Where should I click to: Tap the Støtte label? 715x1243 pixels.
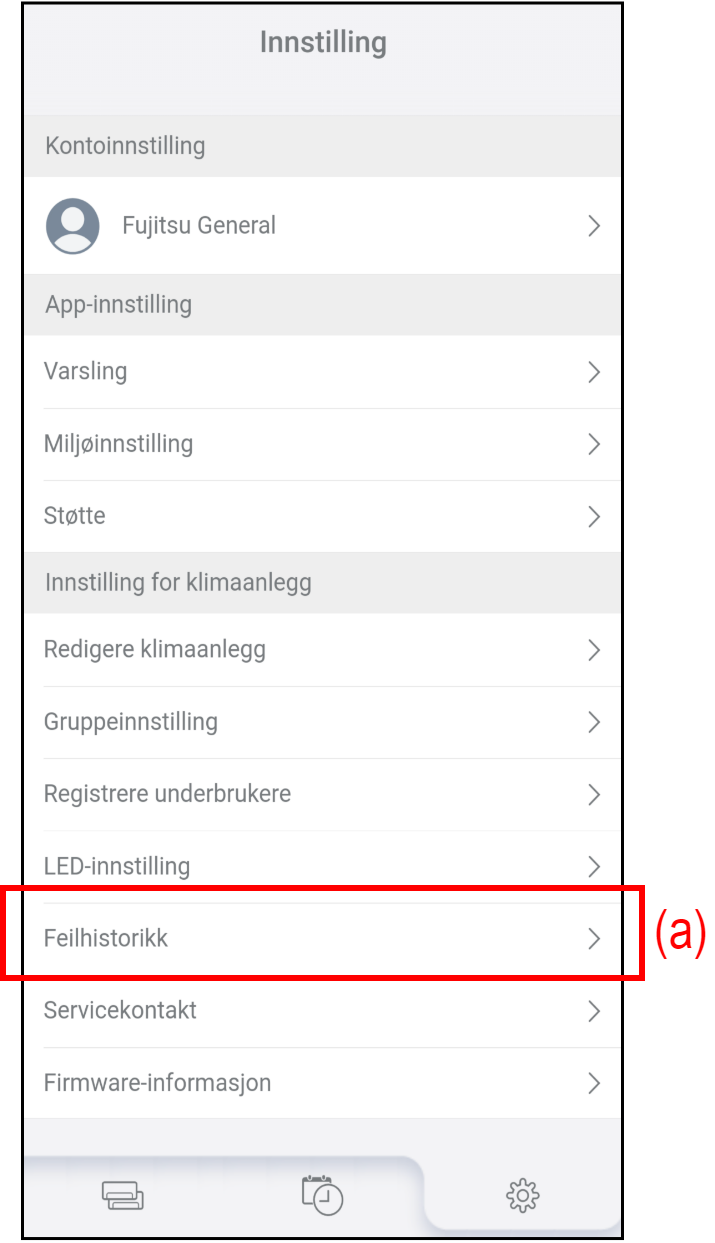click(x=75, y=516)
